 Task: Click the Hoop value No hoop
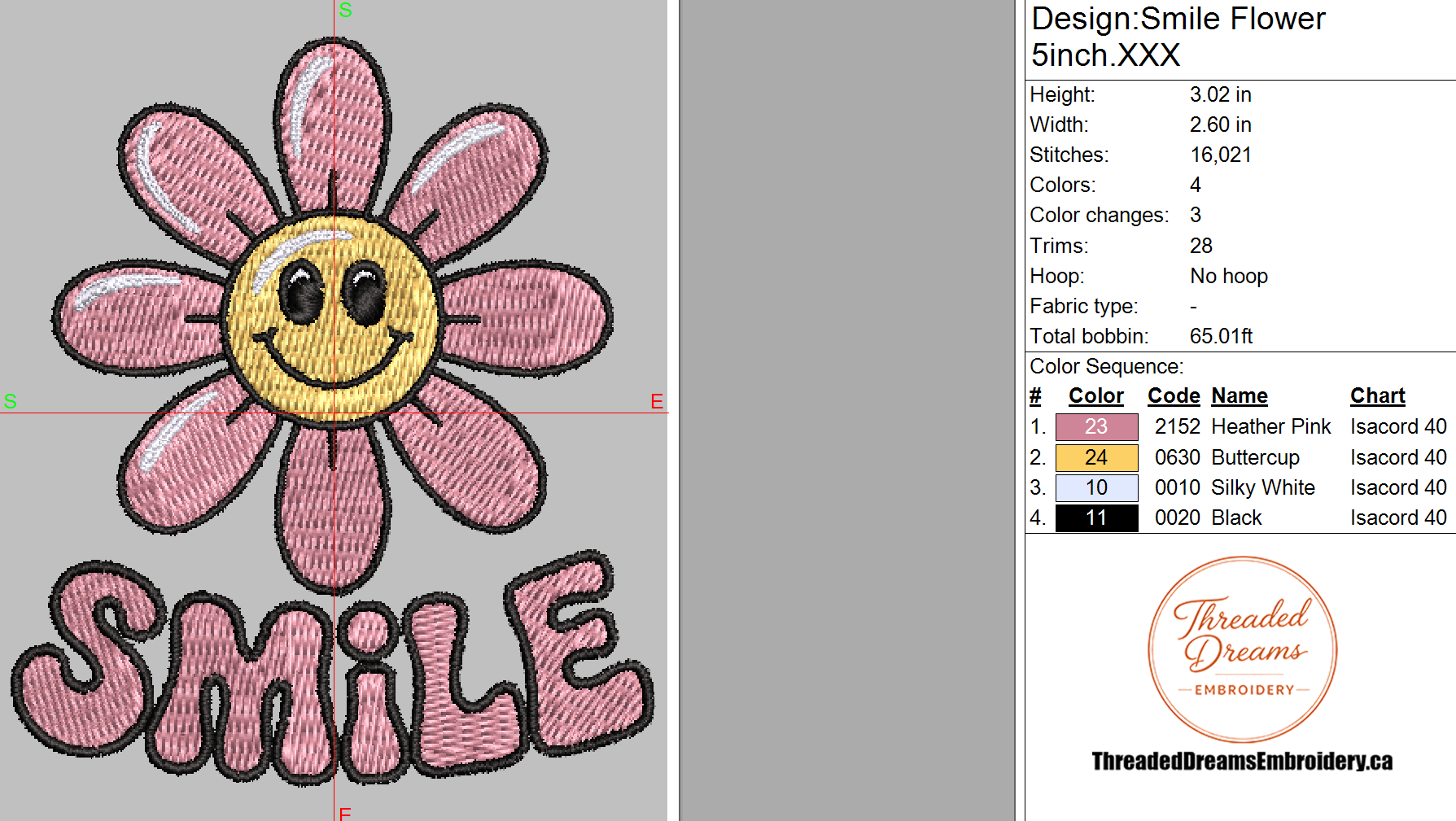(x=1229, y=276)
